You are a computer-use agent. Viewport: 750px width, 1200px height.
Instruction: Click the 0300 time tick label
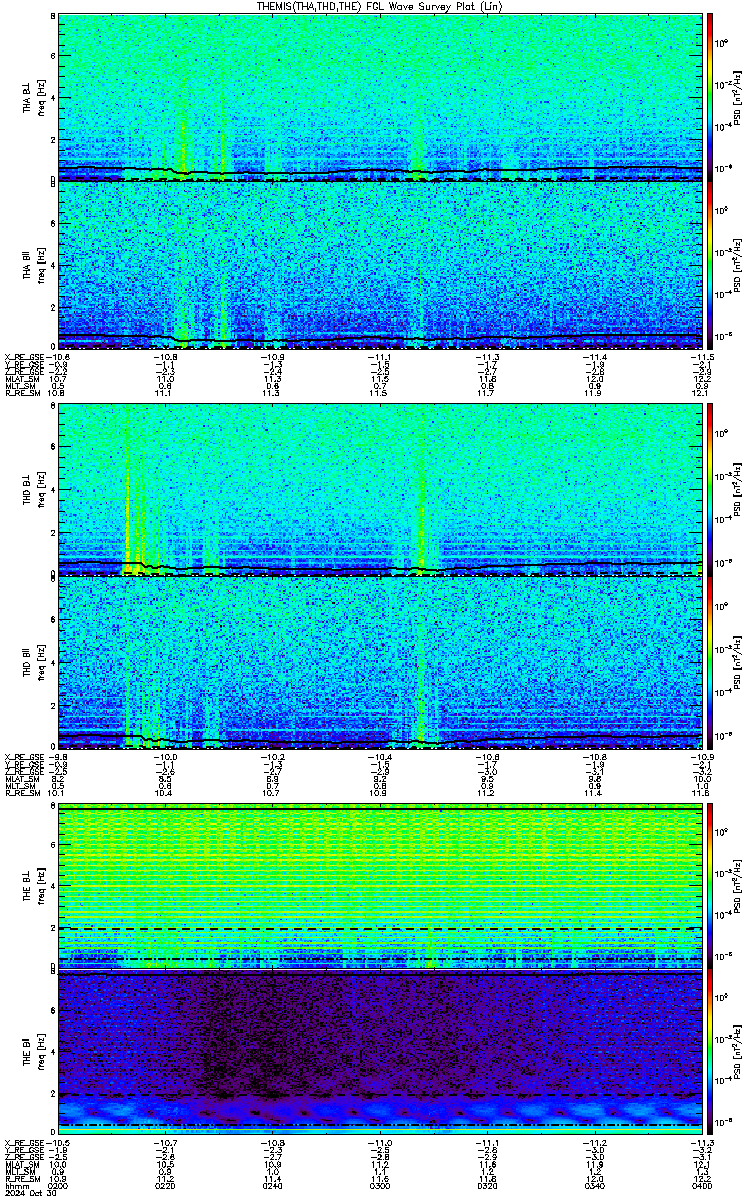click(x=380, y=1185)
